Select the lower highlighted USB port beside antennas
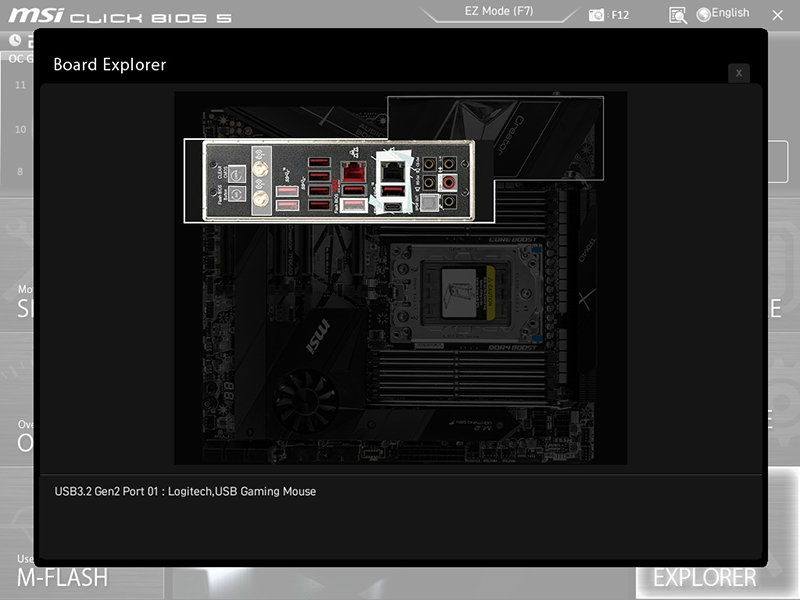The height and width of the screenshot is (600, 800). [287, 205]
